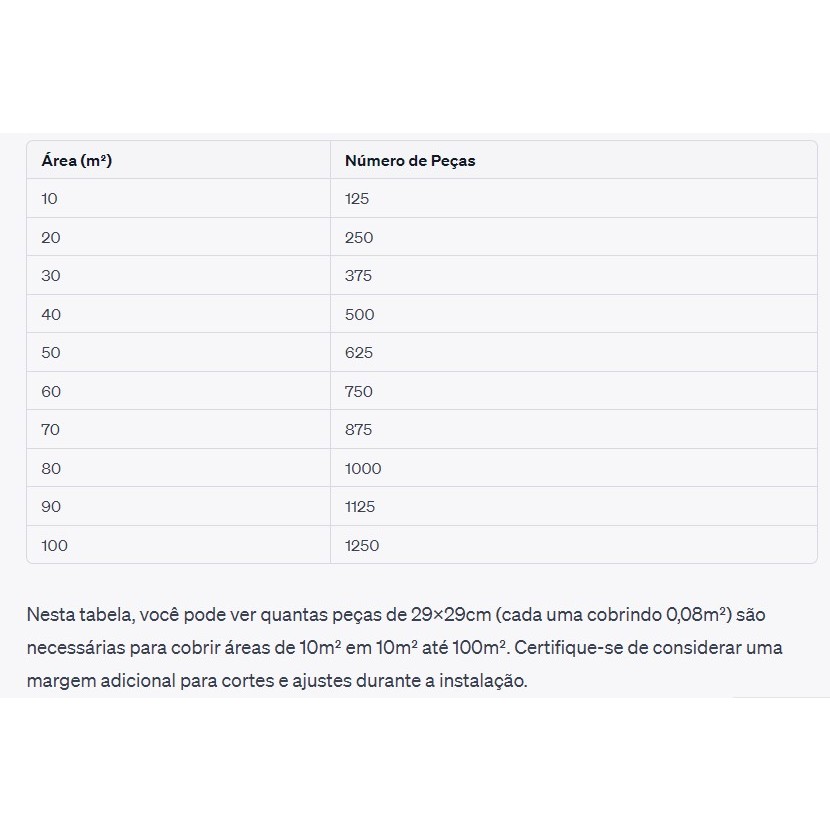Viewport: 830px width, 830px height.
Task: Click the cell containing 875
Action: [574, 429]
